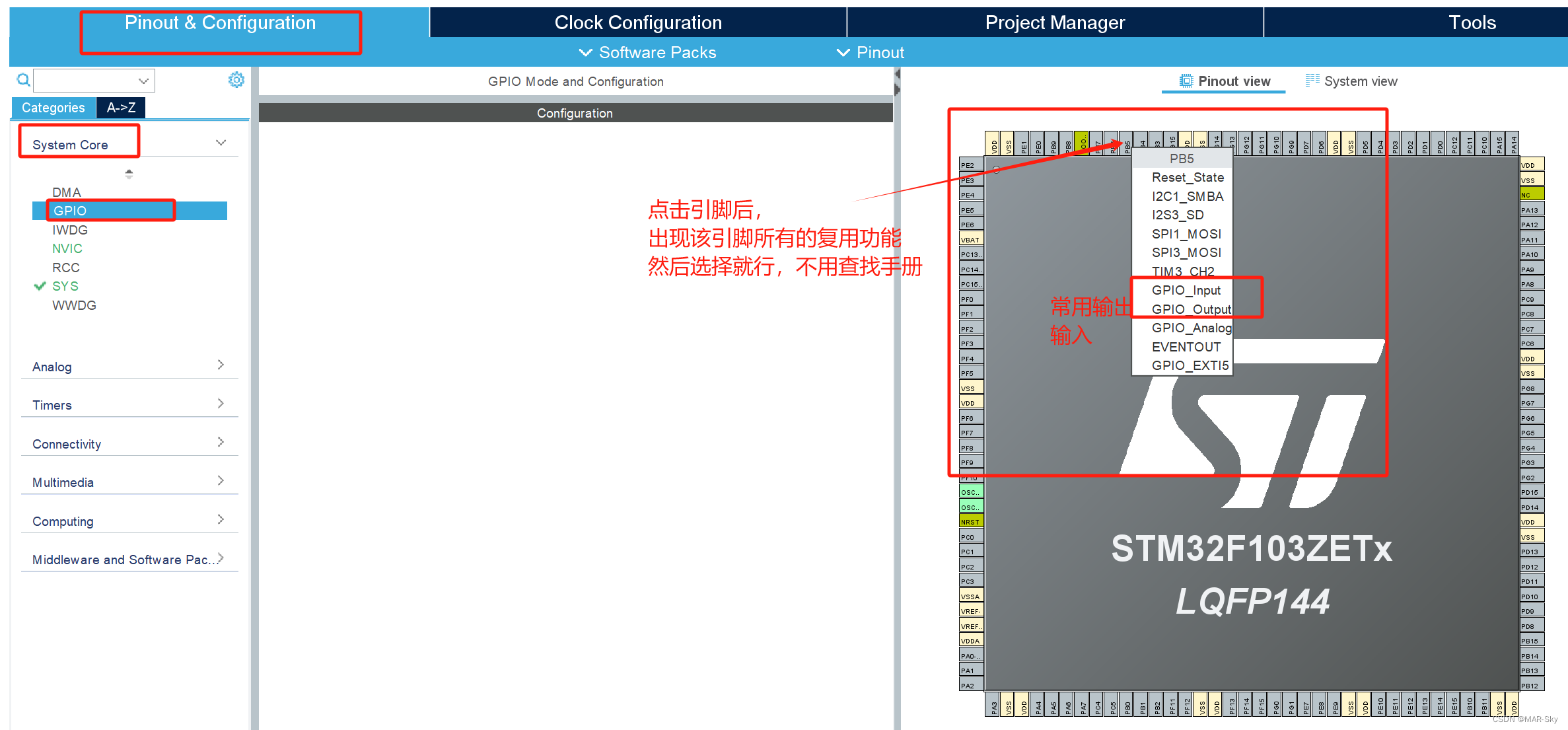Click the green NC pin on chip

point(1532,195)
